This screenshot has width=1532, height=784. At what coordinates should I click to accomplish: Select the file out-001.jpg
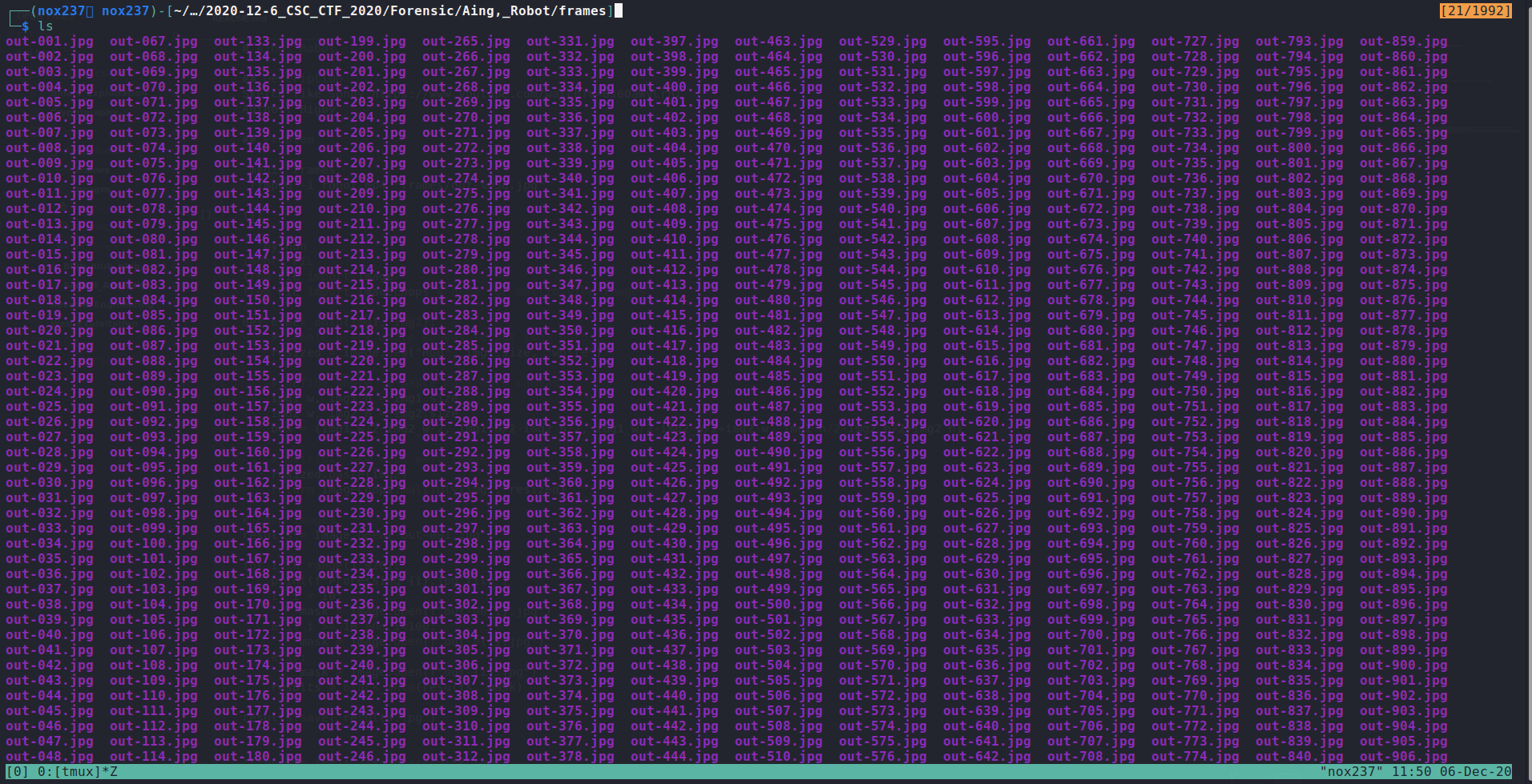[x=48, y=42]
